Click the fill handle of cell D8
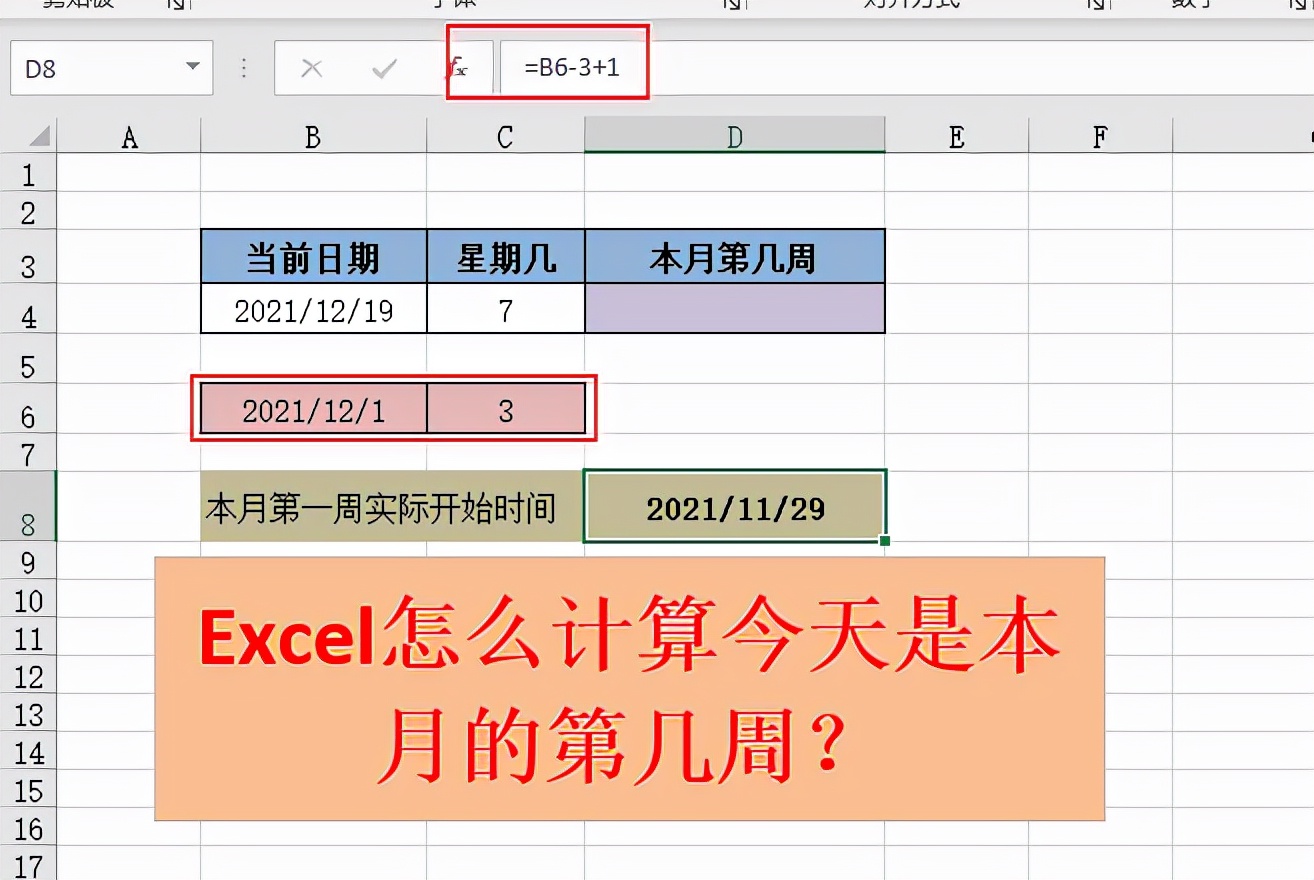 click(x=884, y=541)
